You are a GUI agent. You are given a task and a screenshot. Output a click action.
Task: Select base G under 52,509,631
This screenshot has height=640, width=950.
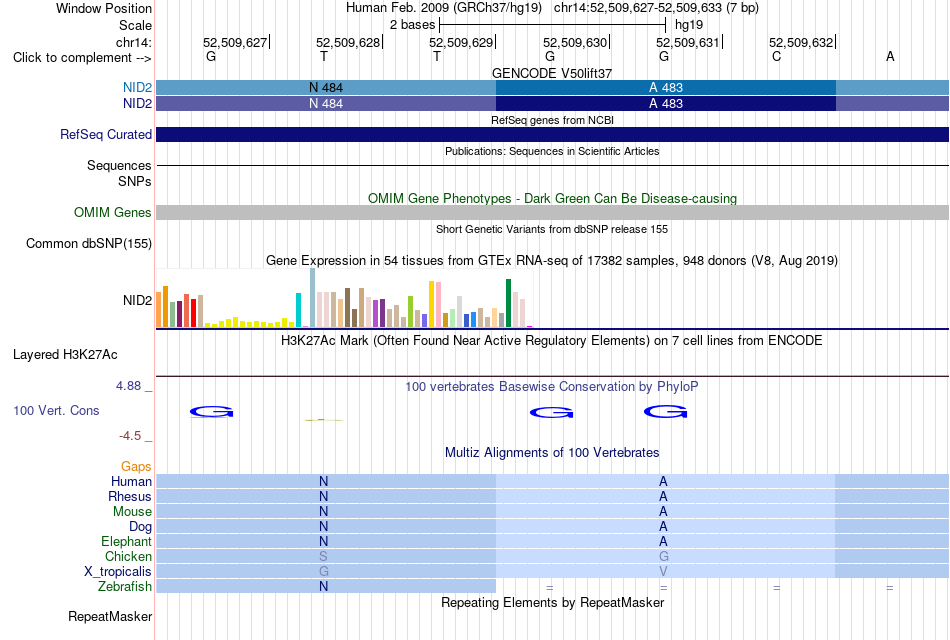(664, 56)
